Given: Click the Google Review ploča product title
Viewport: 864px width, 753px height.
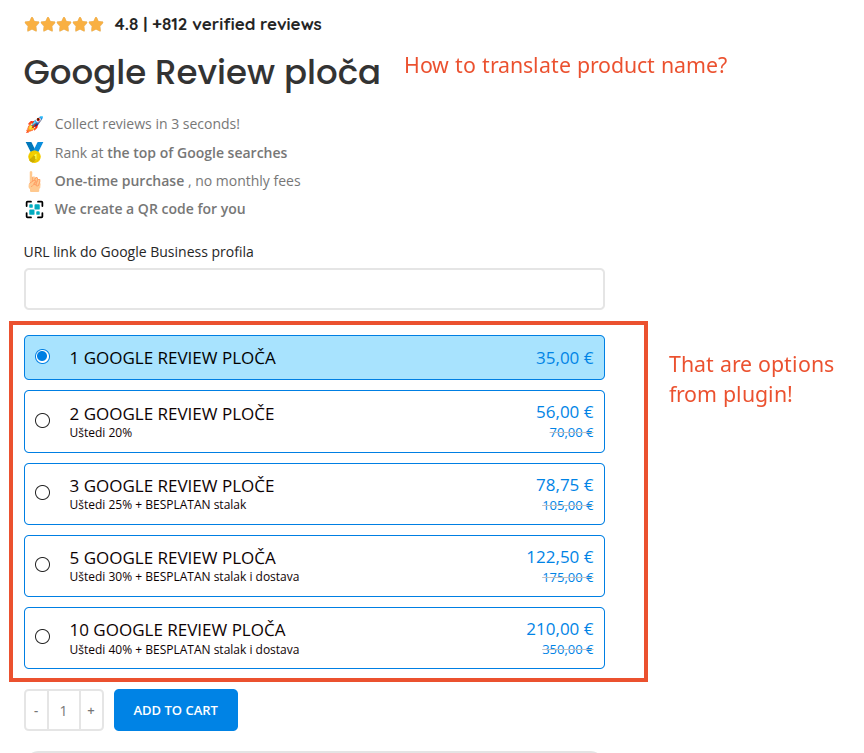Looking at the screenshot, I should click(202, 73).
